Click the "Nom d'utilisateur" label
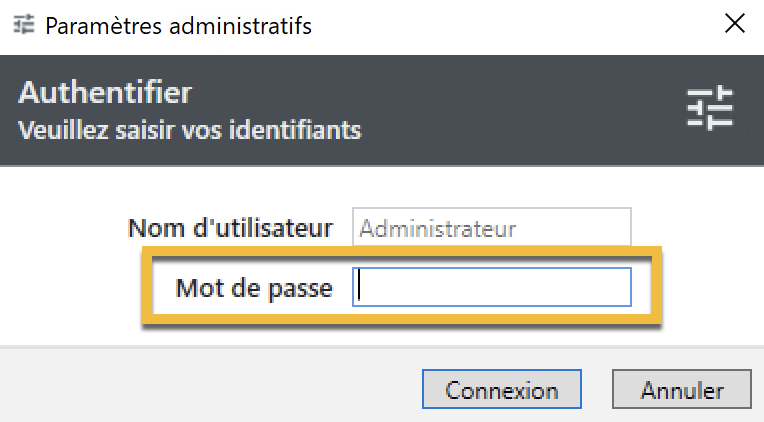Image resolution: width=764 pixels, height=422 pixels. (230, 228)
